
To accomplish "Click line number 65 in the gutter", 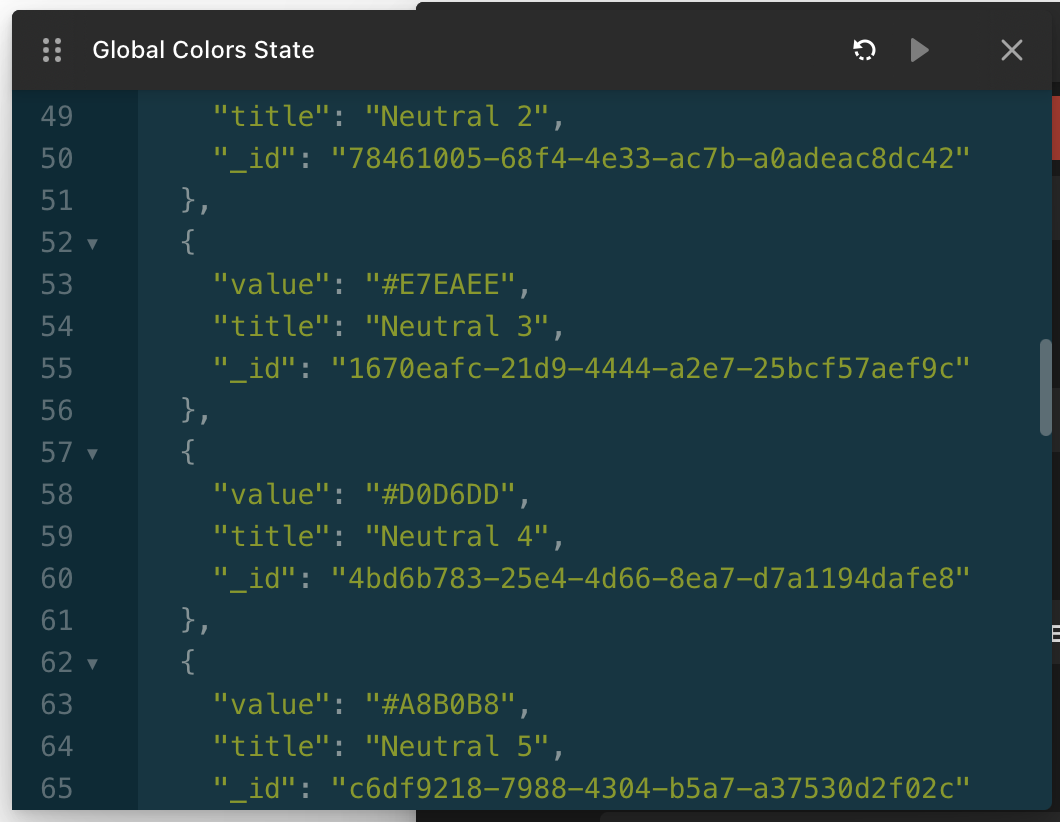I will (57, 789).
